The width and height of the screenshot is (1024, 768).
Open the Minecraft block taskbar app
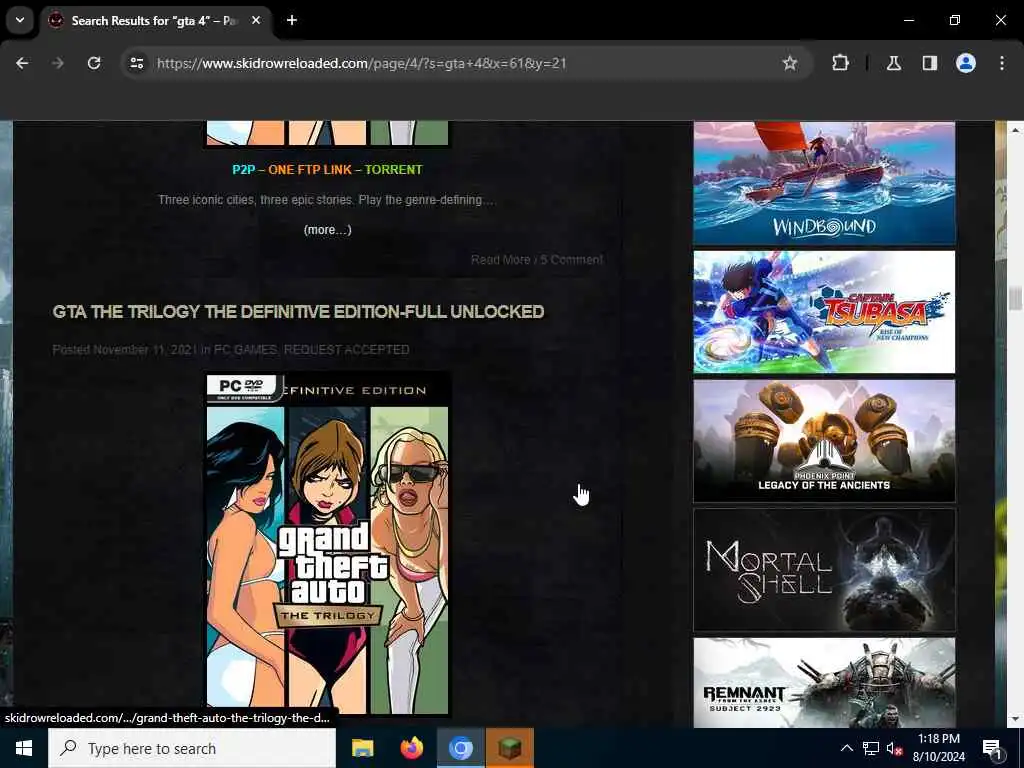(509, 748)
